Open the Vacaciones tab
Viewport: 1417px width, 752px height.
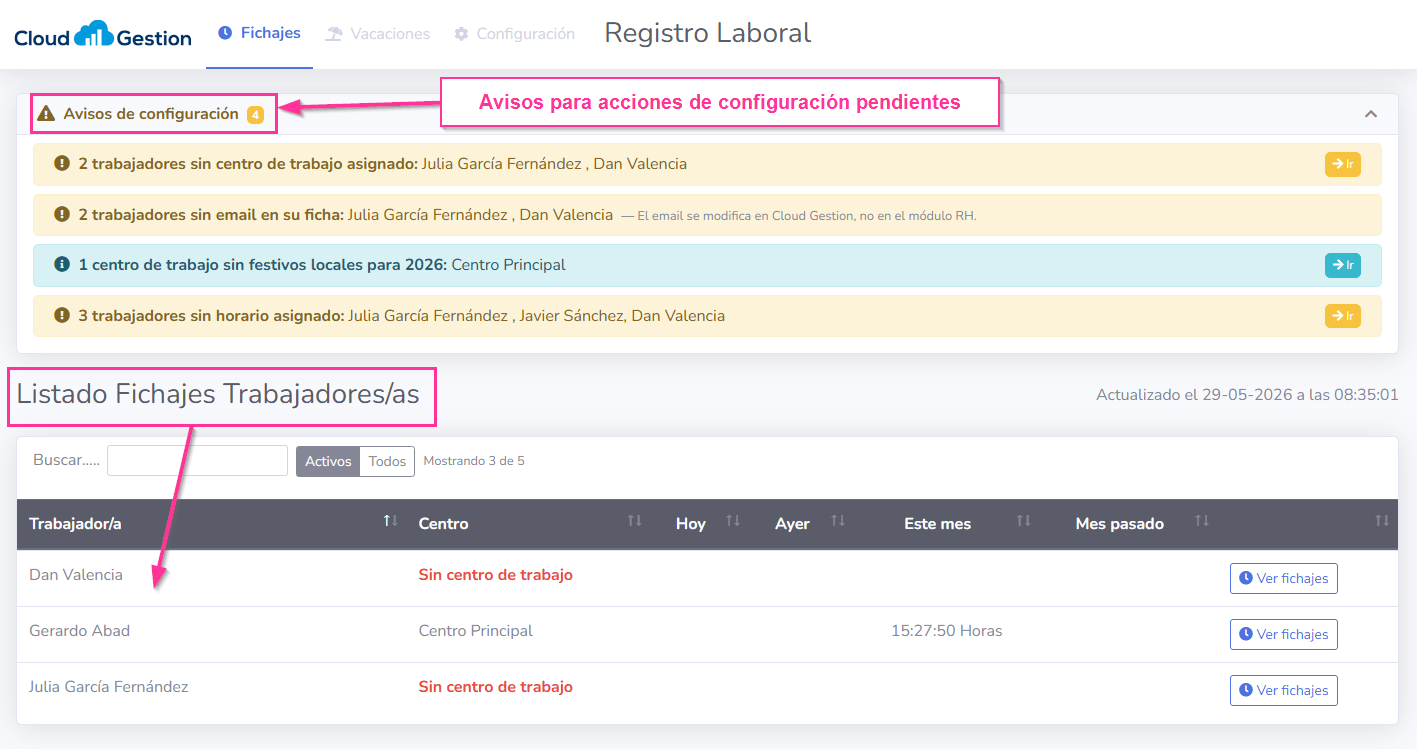378,34
